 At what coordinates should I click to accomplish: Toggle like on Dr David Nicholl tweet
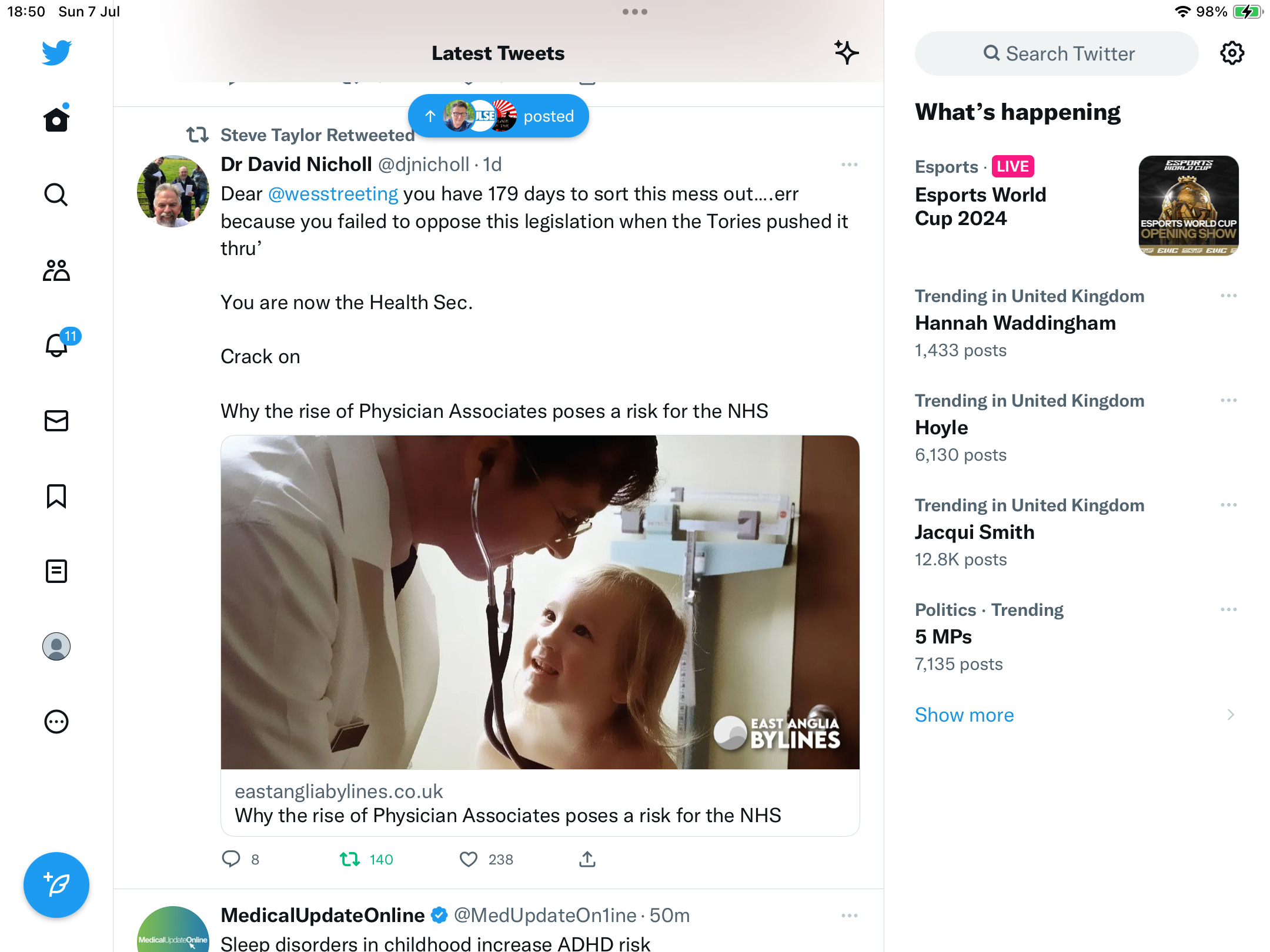pyautogui.click(x=469, y=859)
